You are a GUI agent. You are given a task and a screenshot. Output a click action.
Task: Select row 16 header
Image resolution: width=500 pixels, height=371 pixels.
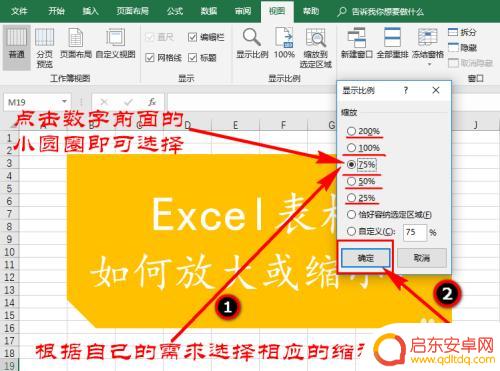[x=9, y=328]
